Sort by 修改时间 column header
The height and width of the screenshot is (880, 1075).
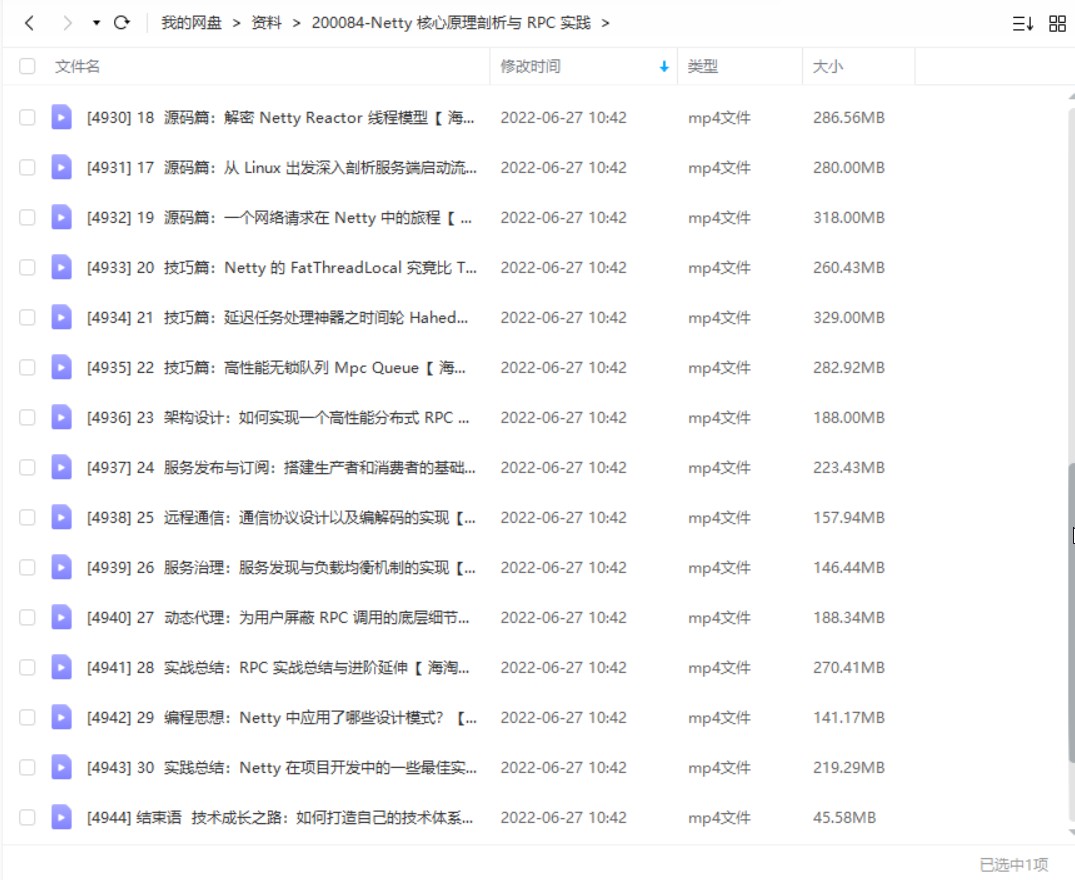pyautogui.click(x=530, y=66)
